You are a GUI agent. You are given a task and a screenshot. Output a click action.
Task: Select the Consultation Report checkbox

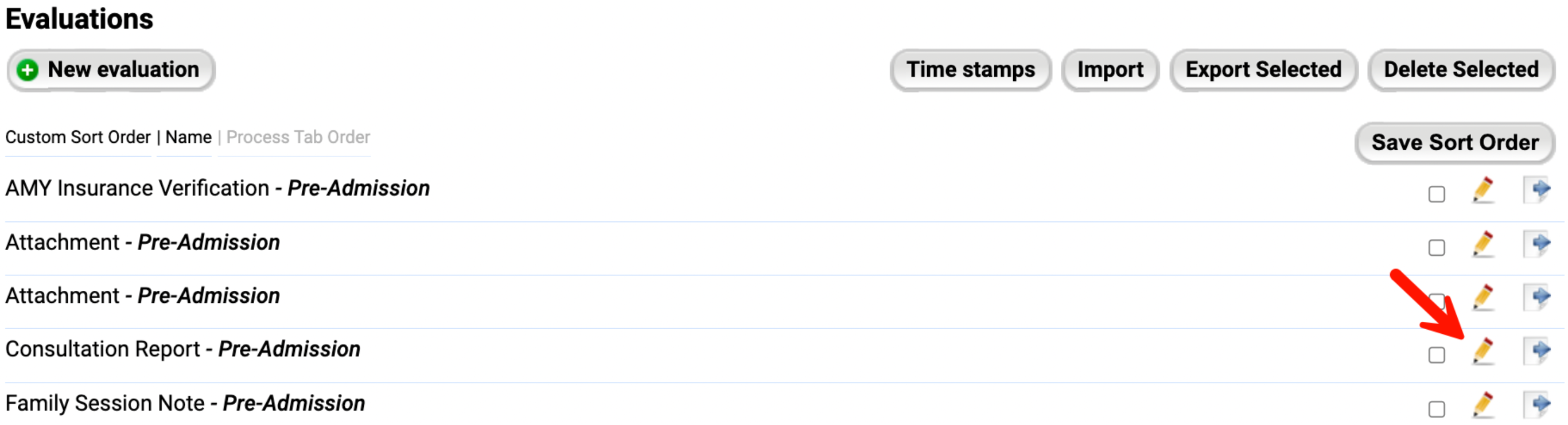[x=1437, y=355]
